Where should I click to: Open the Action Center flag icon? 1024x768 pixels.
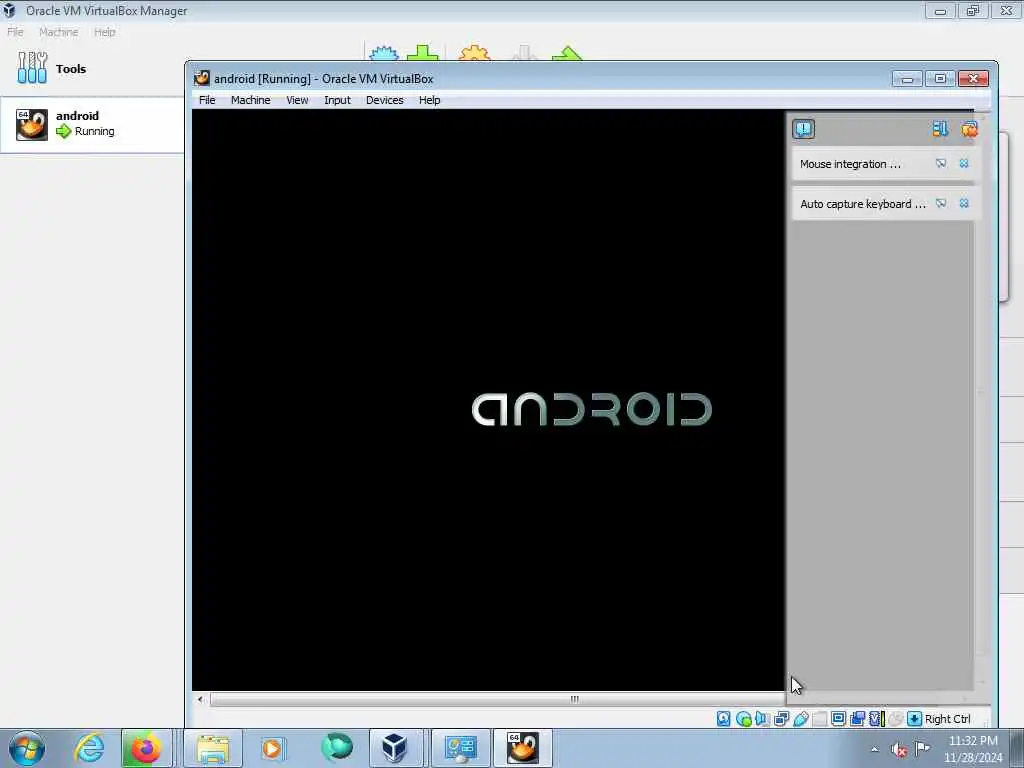click(x=921, y=748)
